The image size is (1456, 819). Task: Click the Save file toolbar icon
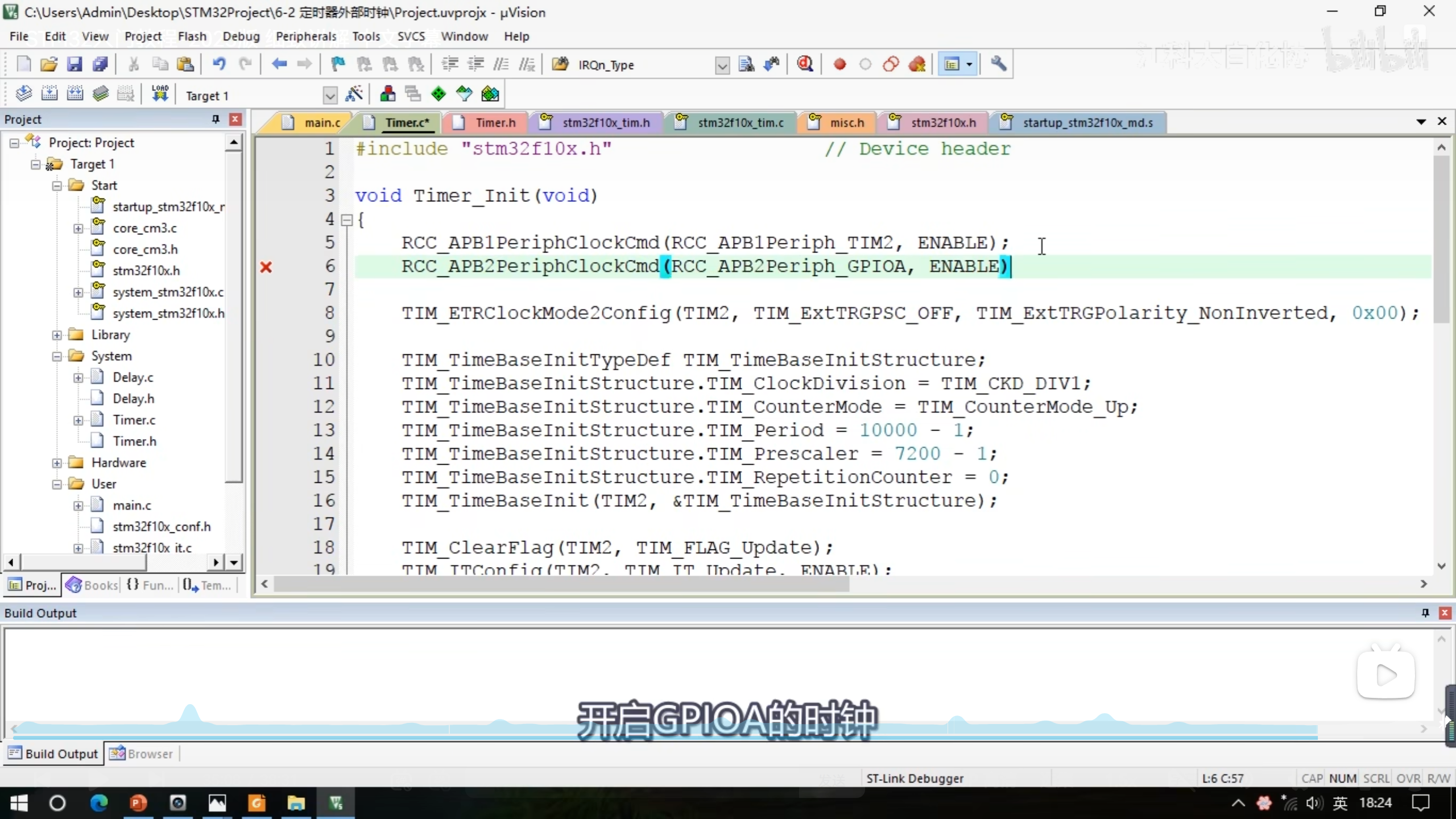[75, 64]
